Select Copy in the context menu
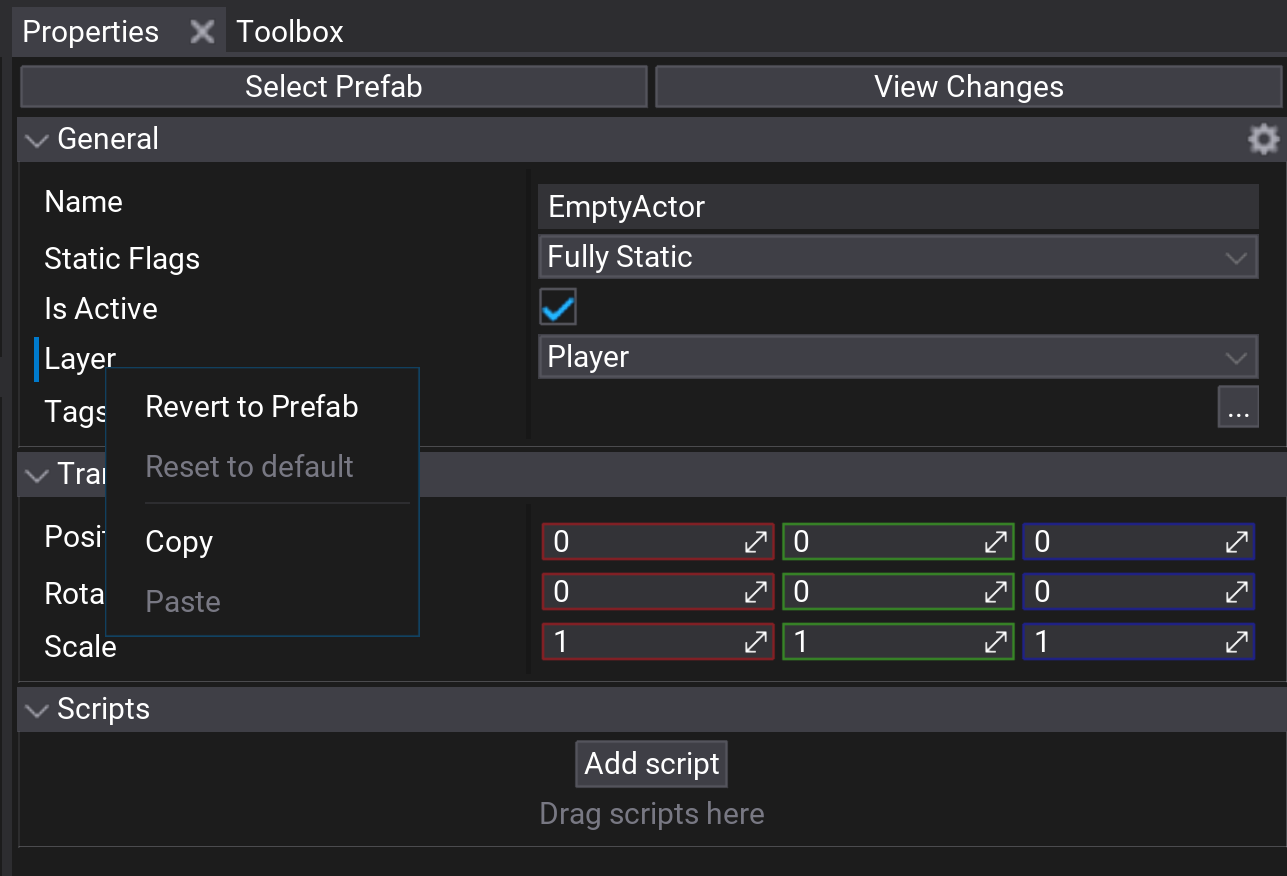 [x=179, y=541]
